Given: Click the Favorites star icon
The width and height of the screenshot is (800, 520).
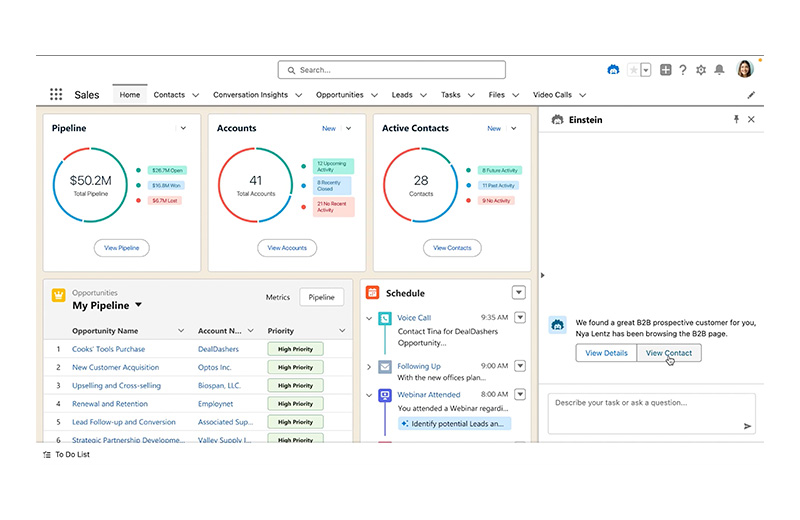Looking at the screenshot, I should 633,70.
